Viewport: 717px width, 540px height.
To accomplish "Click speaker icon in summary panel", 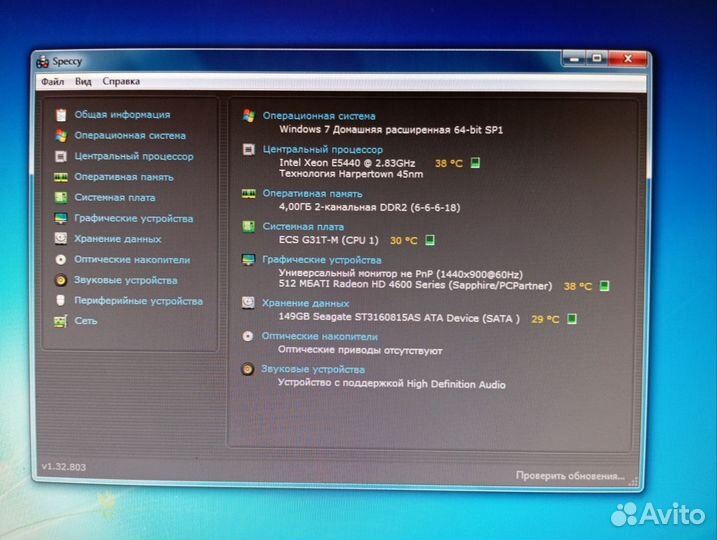I will (247, 369).
